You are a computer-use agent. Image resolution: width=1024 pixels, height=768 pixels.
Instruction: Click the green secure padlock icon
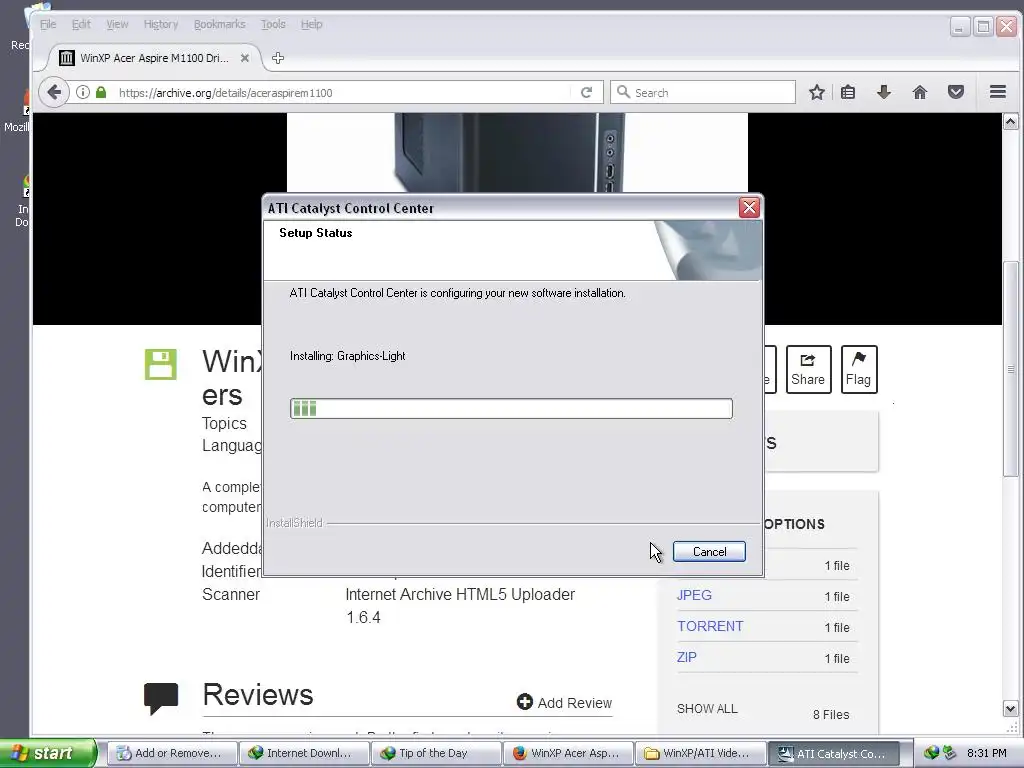[101, 92]
